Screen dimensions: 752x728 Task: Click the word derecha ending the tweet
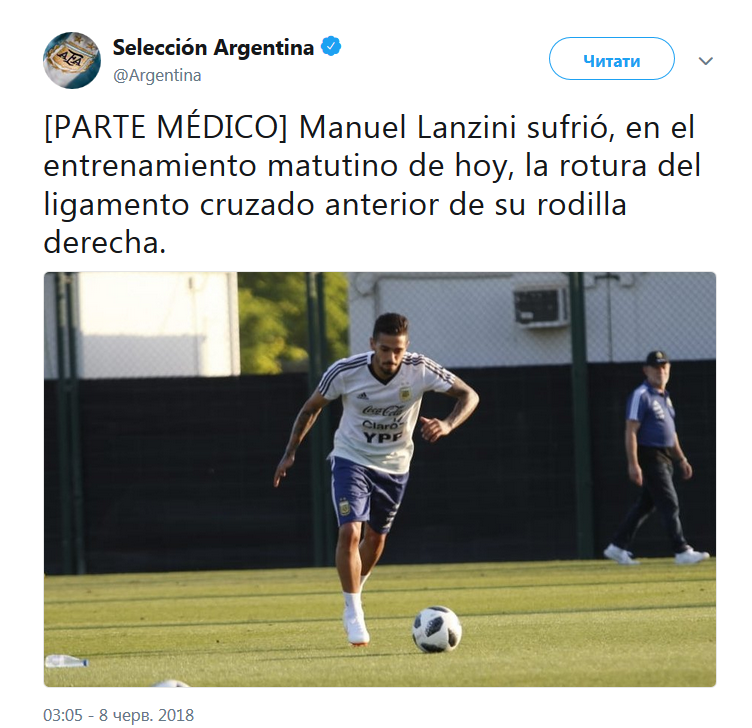pos(105,242)
